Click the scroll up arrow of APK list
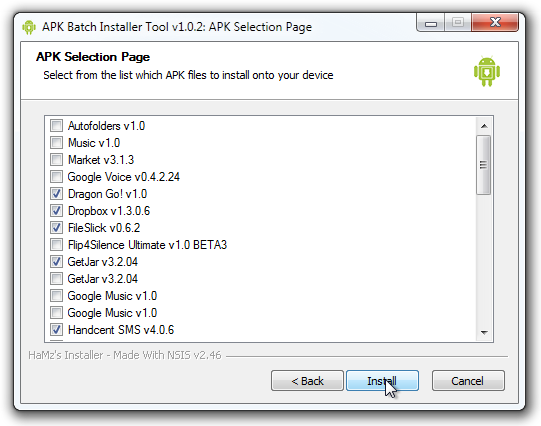This screenshot has width=541, height=426. (484, 126)
